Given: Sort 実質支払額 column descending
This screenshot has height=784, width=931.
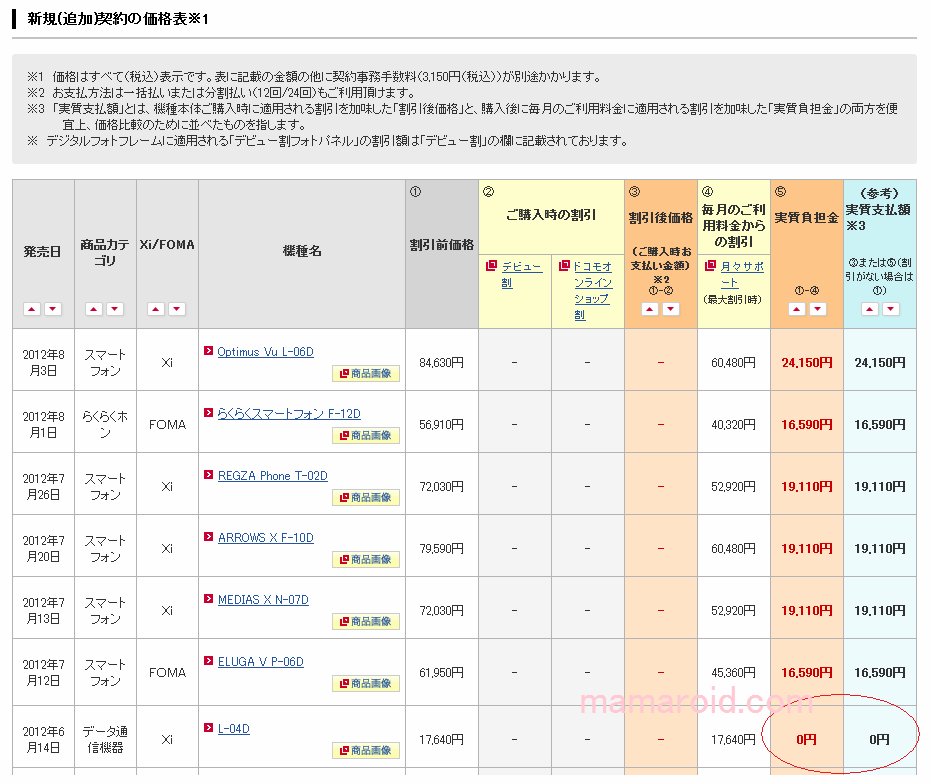Looking at the screenshot, I should (891, 310).
